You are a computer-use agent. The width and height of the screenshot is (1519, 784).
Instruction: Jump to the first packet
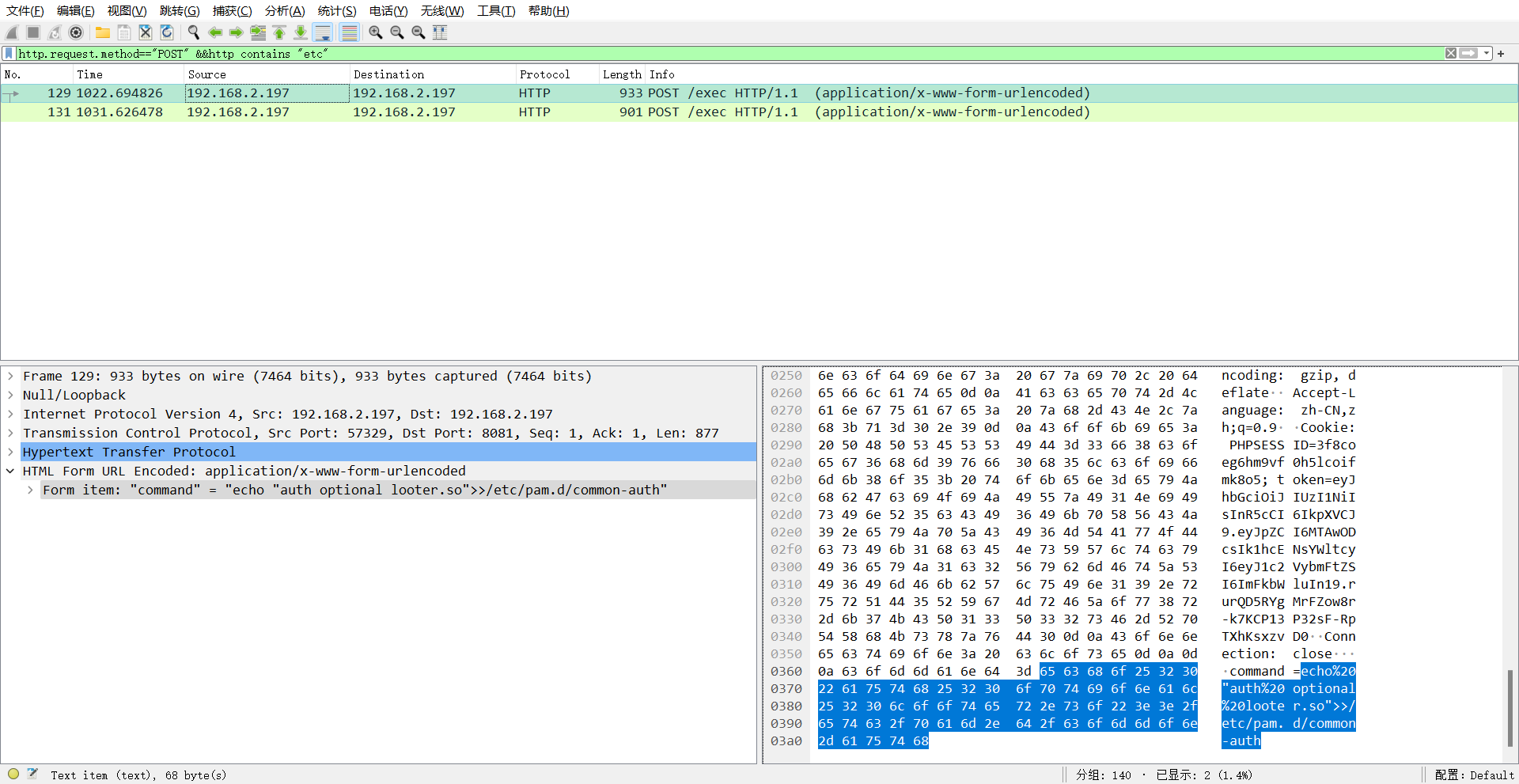[279, 32]
